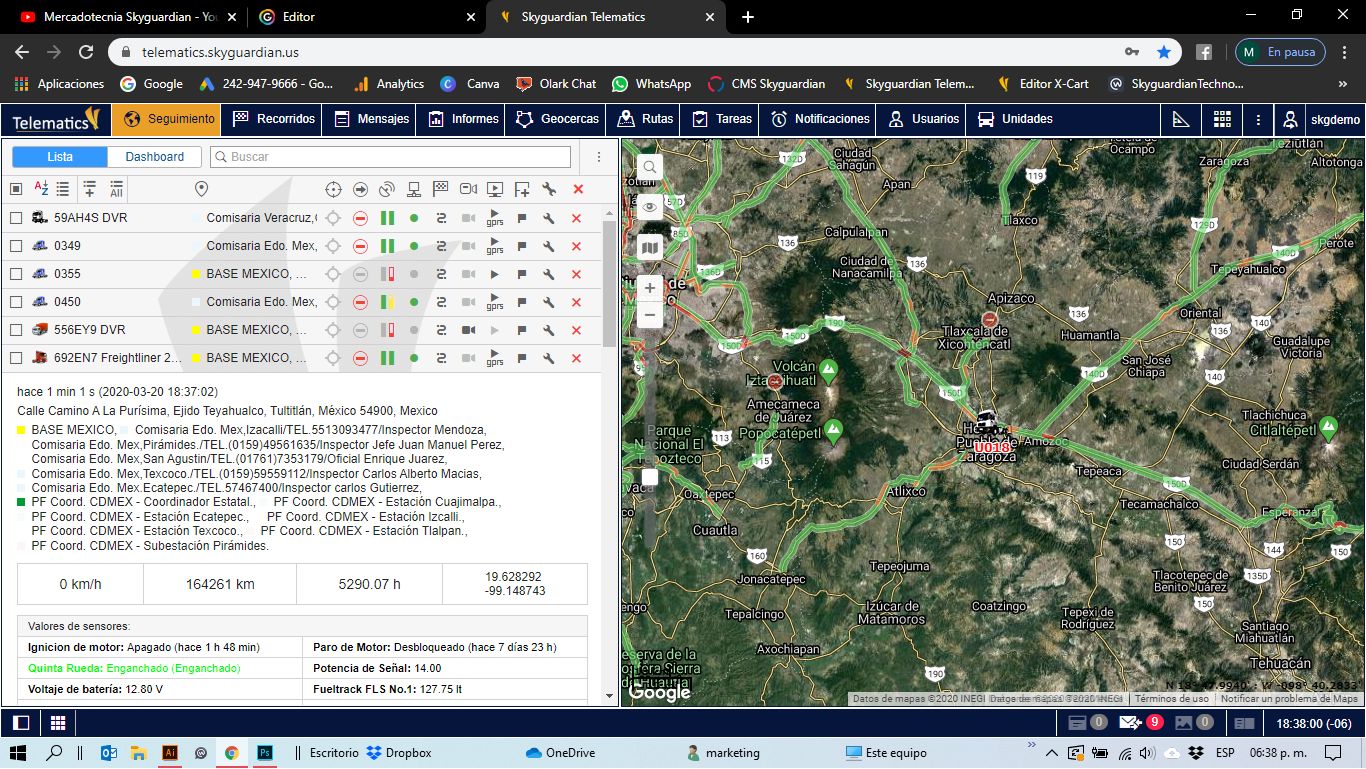
Task: Zoom in the map with plus button
Action: (650, 288)
